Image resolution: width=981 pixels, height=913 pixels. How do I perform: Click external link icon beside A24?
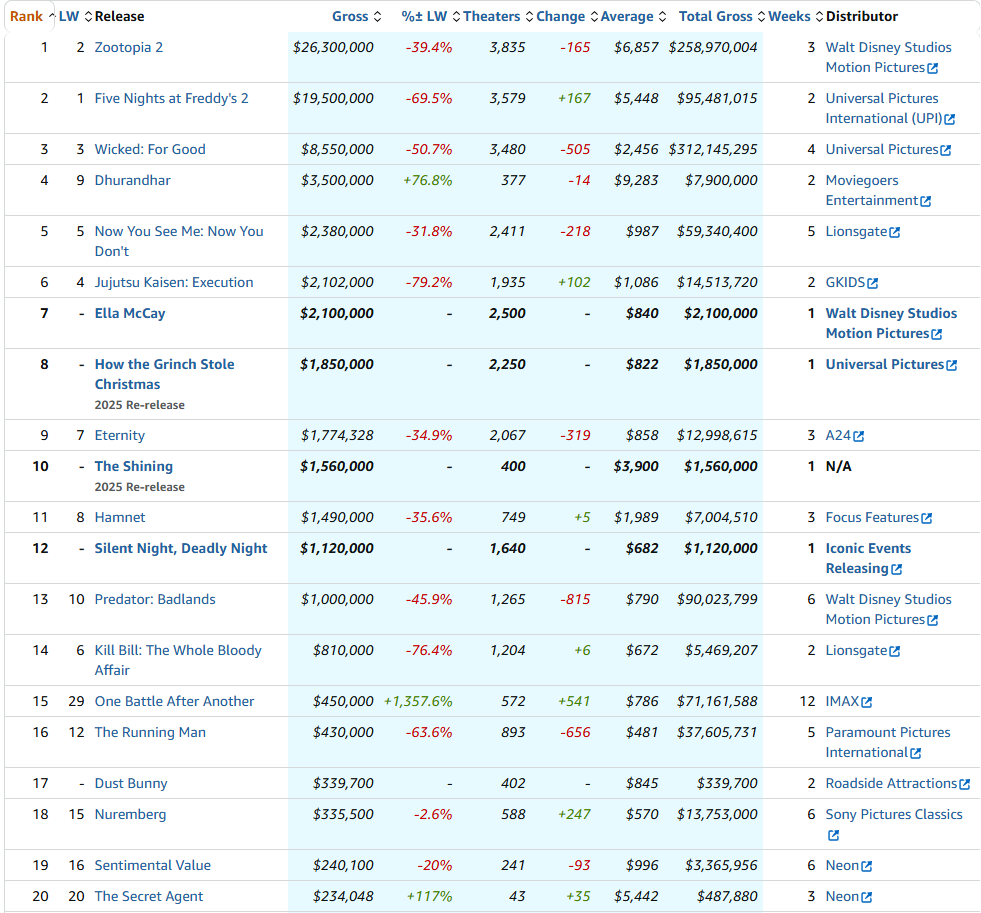click(x=858, y=436)
